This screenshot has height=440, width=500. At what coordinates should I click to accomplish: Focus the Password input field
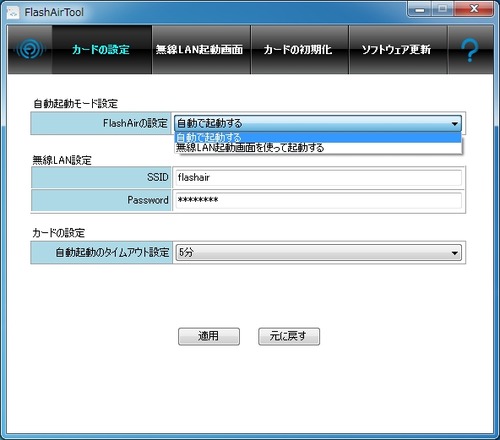pos(318,200)
